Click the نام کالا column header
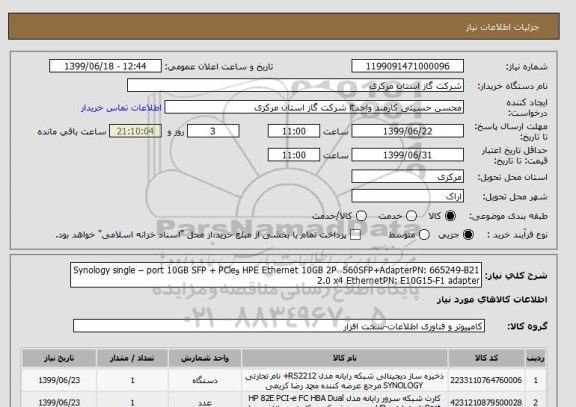 pyautogui.click(x=345, y=358)
